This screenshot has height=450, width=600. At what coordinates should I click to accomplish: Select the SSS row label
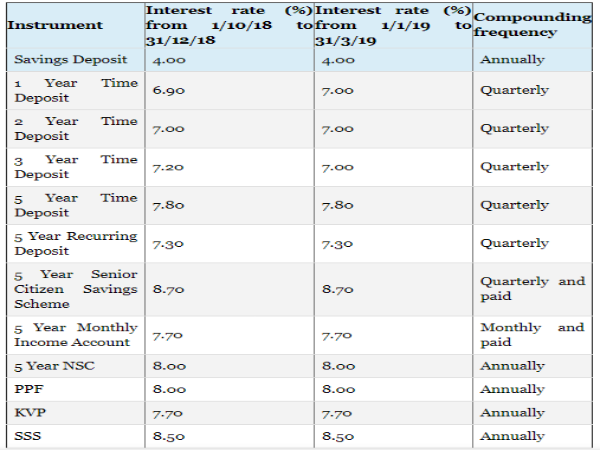(x=26, y=436)
